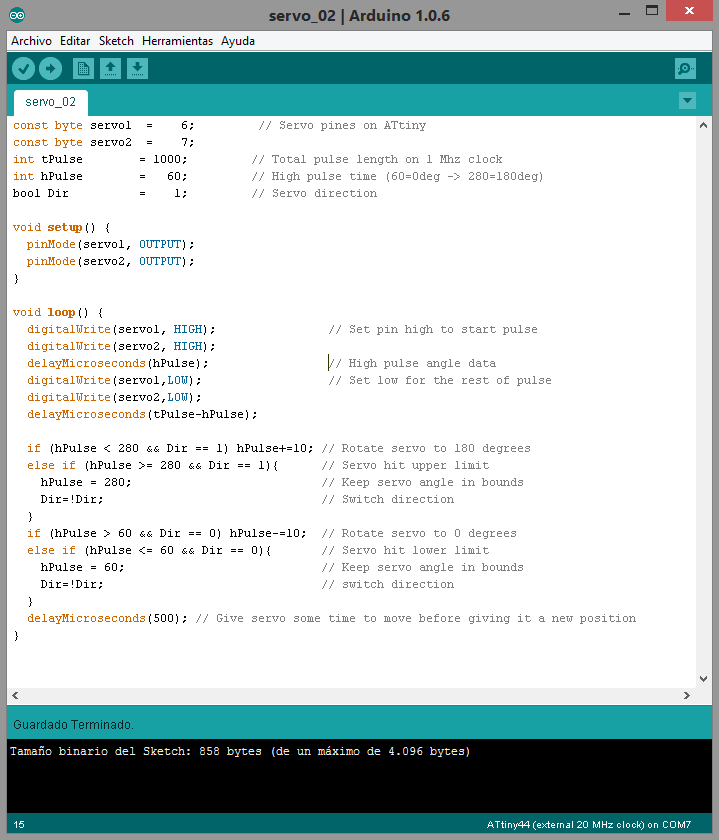Click the editor scroll up arrow
719x840 pixels.
[x=703, y=125]
